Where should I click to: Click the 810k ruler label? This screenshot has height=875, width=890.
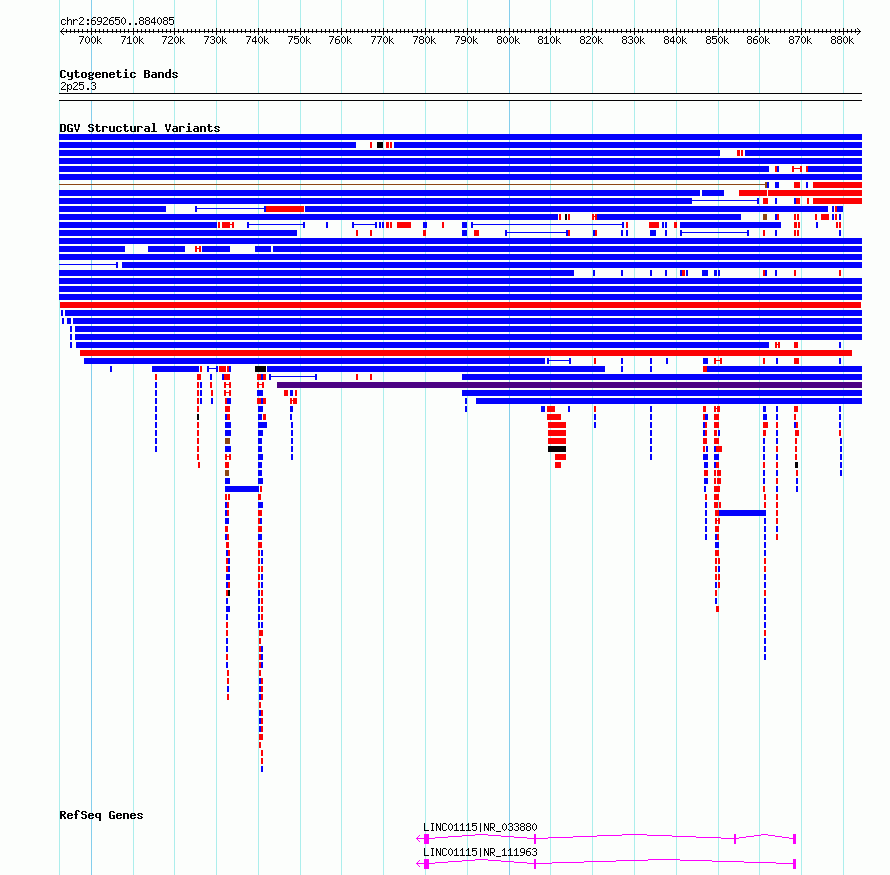tap(549, 41)
